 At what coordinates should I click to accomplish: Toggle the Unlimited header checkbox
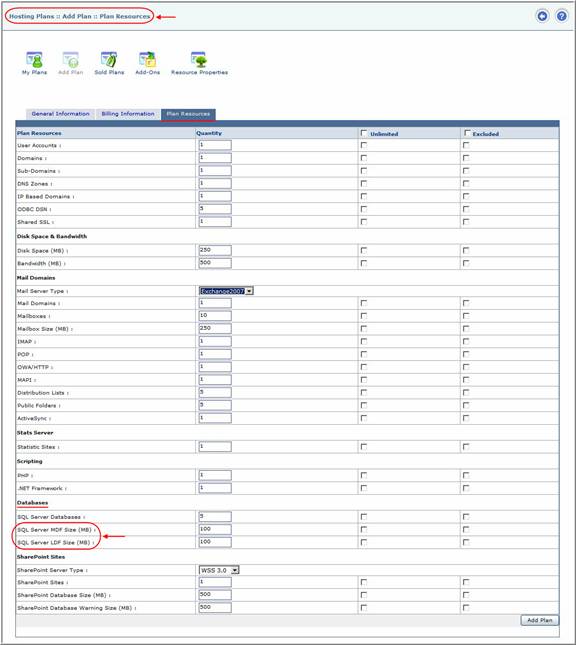tap(364, 133)
